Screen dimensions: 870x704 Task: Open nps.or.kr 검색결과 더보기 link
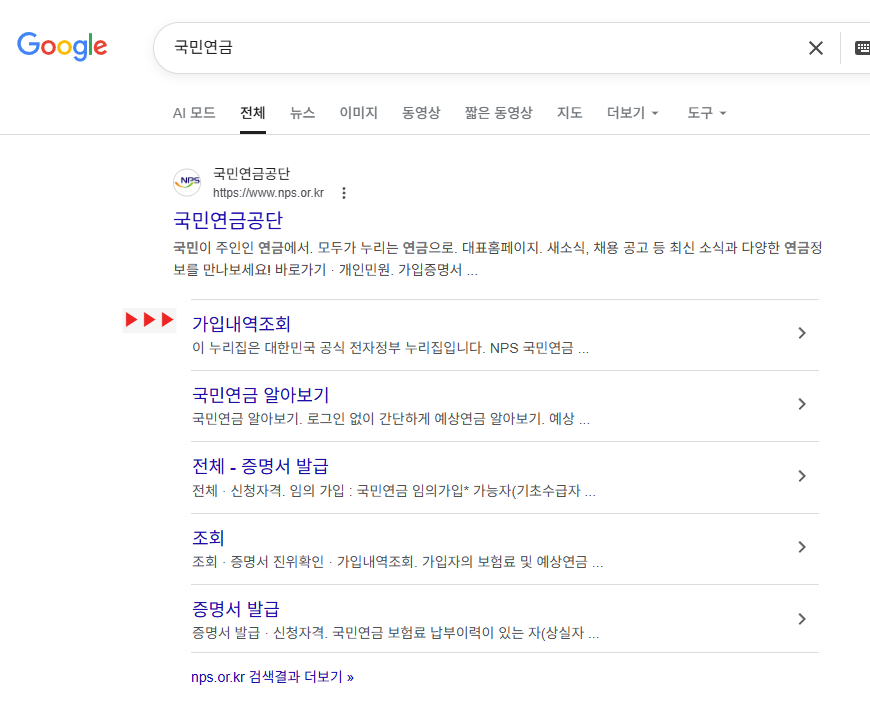[x=272, y=677]
